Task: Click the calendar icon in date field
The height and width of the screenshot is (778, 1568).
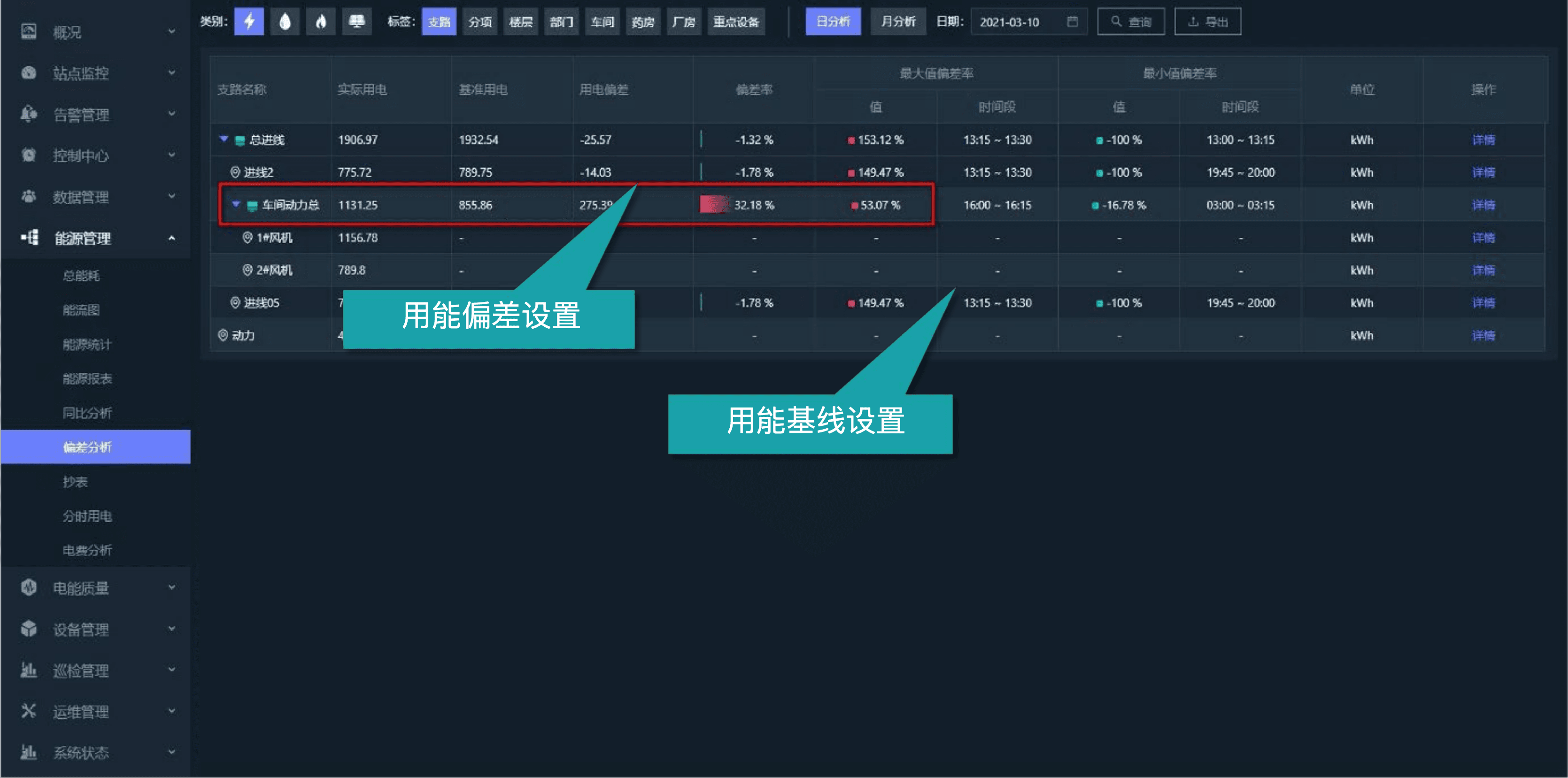Action: tap(1073, 22)
